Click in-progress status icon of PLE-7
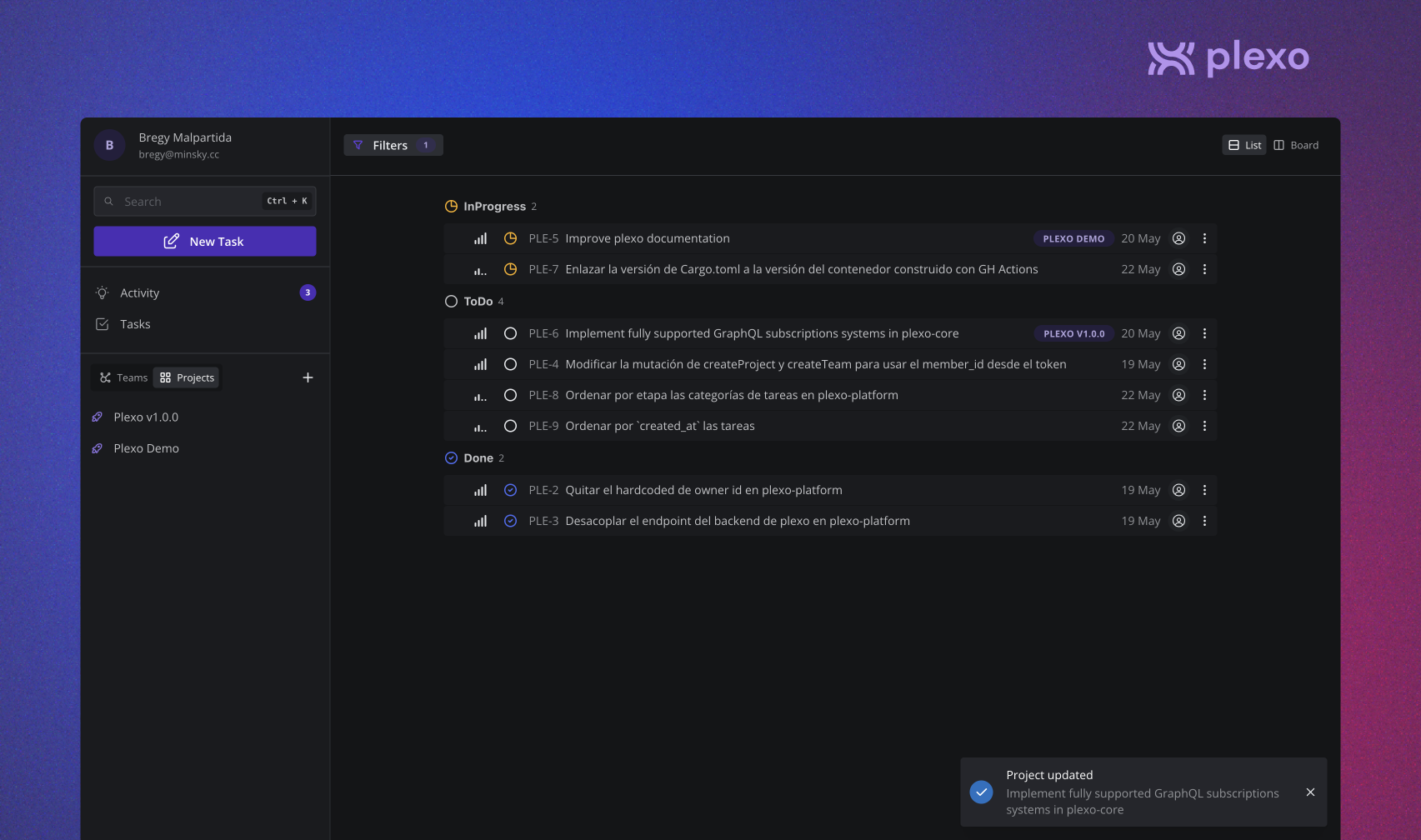Viewport: 1421px width, 840px height. point(510,269)
